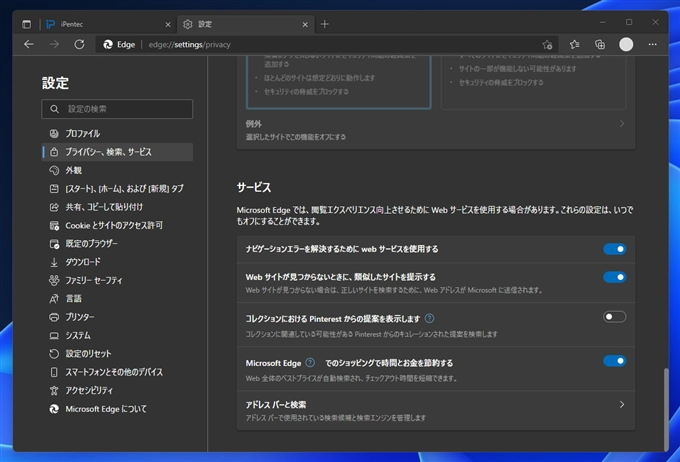Open the Favorites list icon
The image size is (680, 462).
(575, 44)
